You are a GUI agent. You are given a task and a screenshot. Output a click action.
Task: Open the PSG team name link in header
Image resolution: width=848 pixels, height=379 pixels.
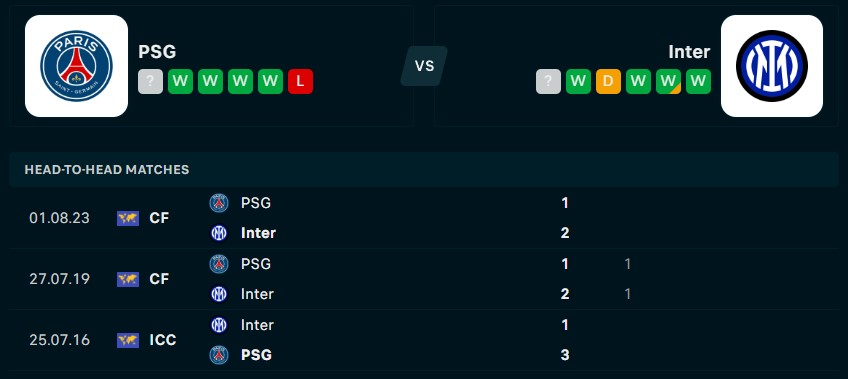[x=157, y=52]
